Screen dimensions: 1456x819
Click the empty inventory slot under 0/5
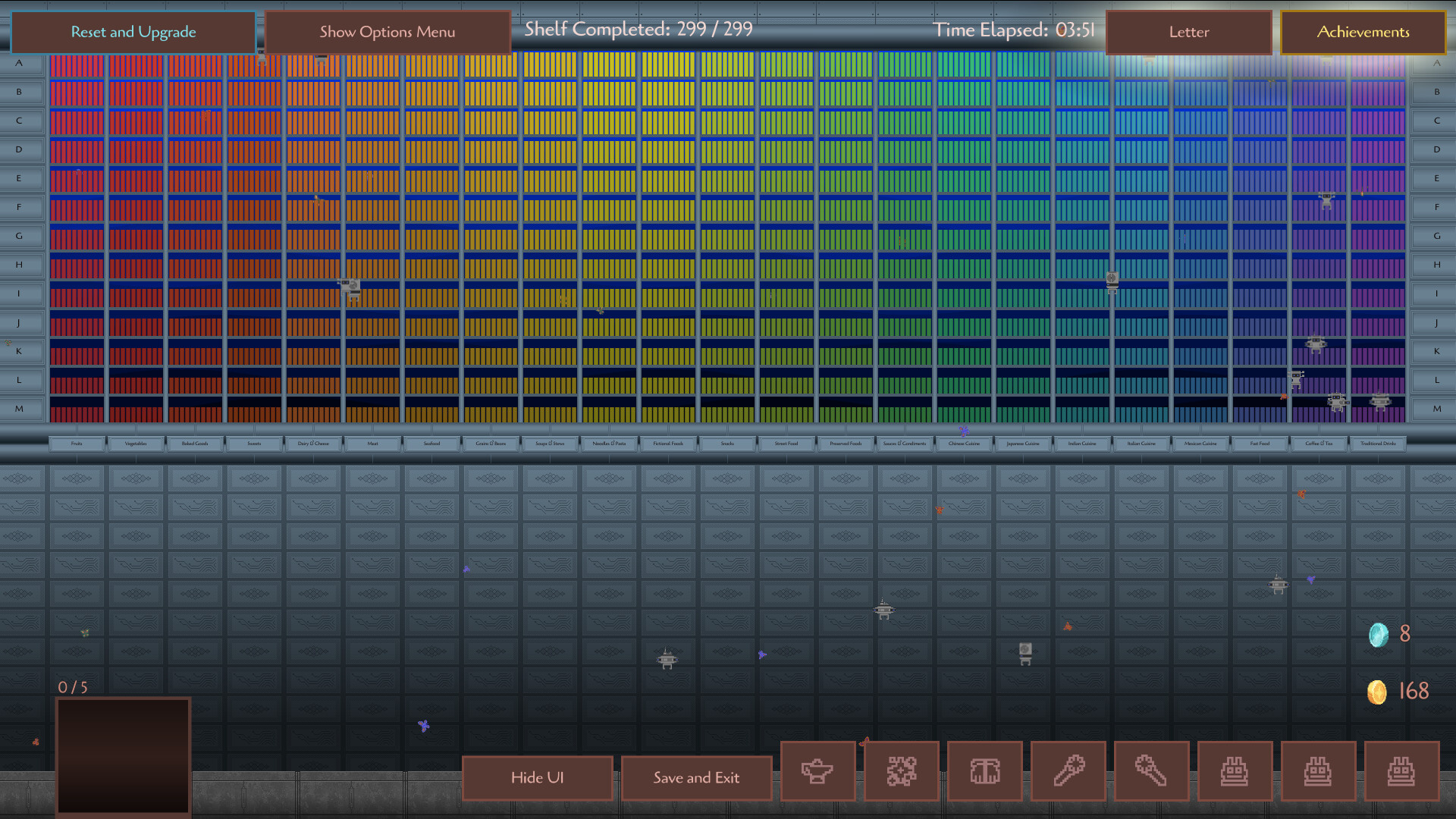[x=123, y=756]
